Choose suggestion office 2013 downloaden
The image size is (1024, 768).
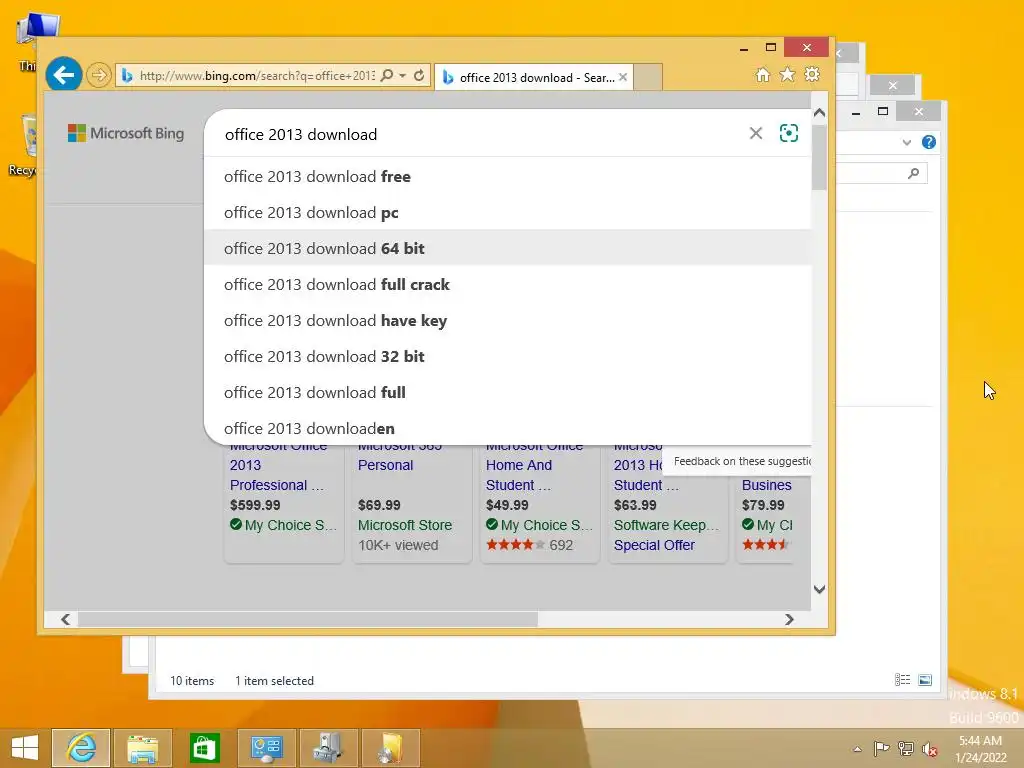tap(507, 428)
